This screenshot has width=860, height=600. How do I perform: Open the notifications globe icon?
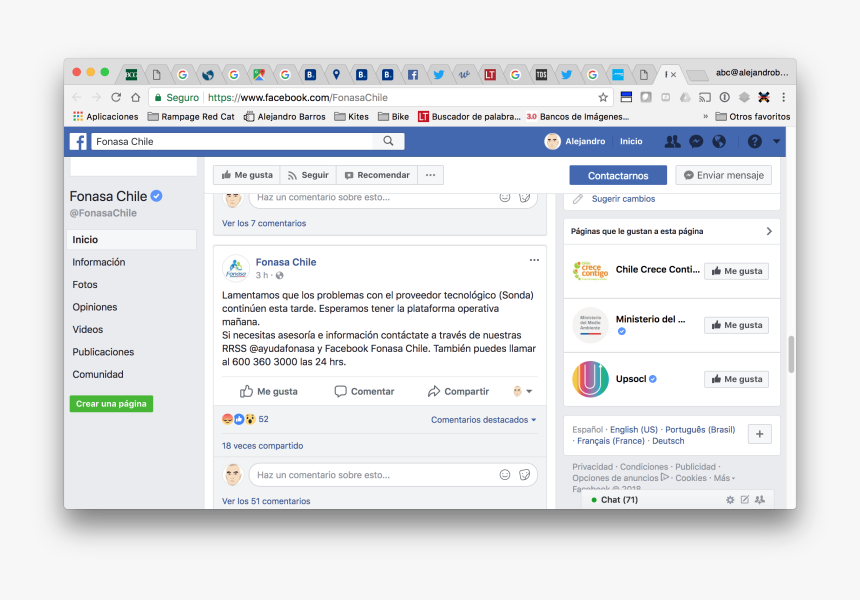coord(718,142)
